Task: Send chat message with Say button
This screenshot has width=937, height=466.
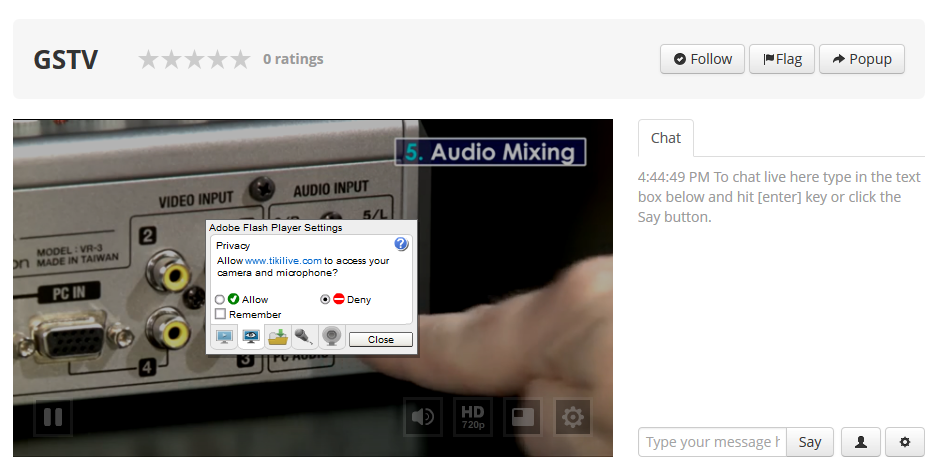Action: click(810, 442)
